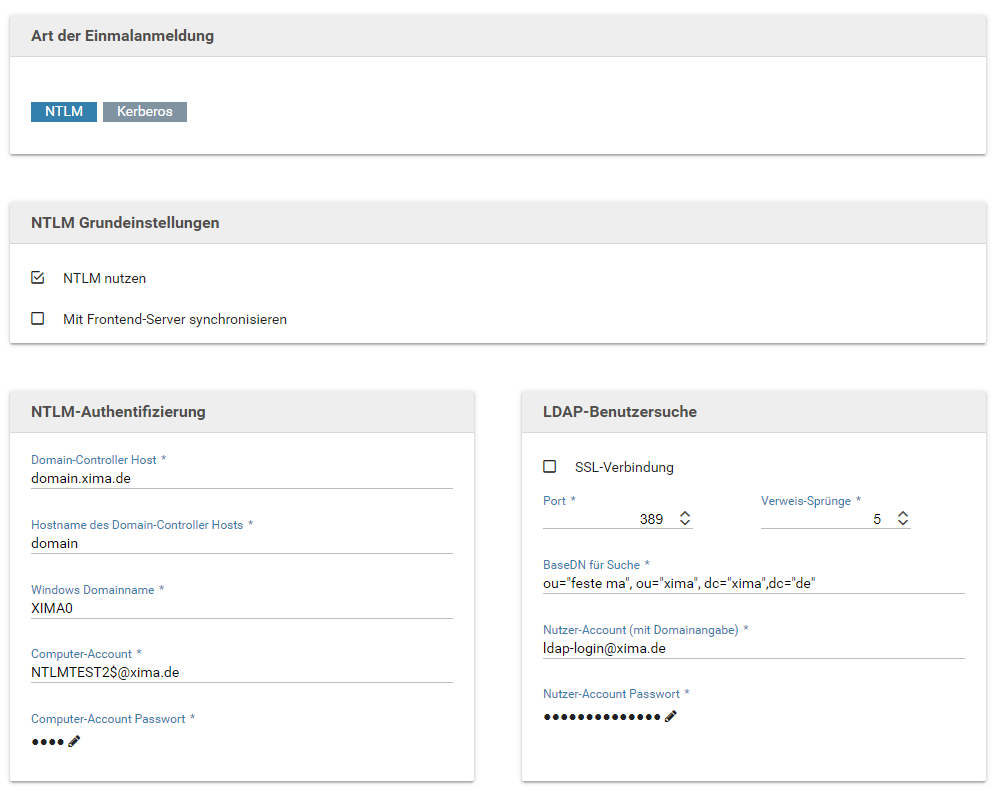The image size is (997, 798).
Task: Select the NTLM sign-on type
Action: click(64, 112)
